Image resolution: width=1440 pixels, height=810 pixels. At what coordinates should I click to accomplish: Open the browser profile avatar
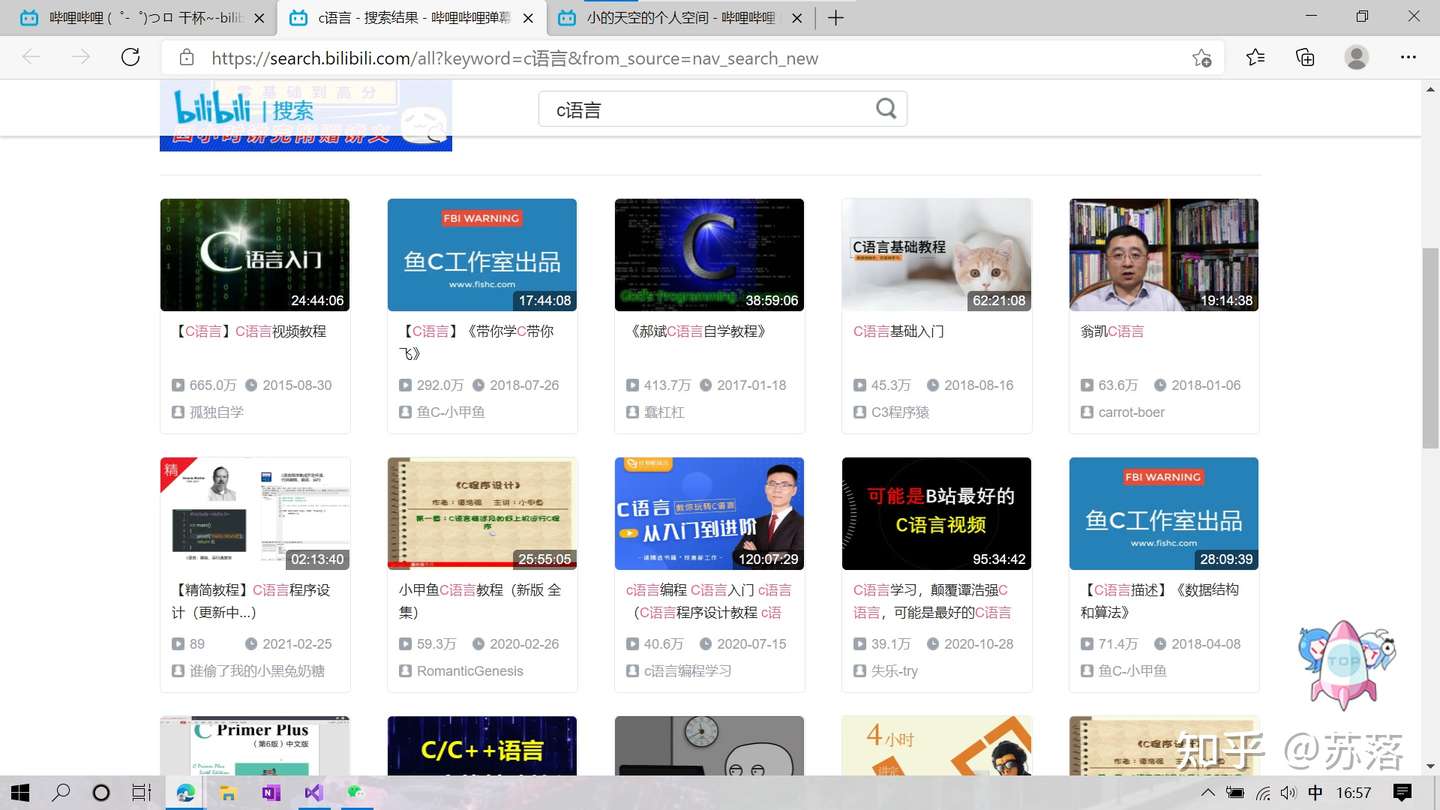click(x=1357, y=58)
